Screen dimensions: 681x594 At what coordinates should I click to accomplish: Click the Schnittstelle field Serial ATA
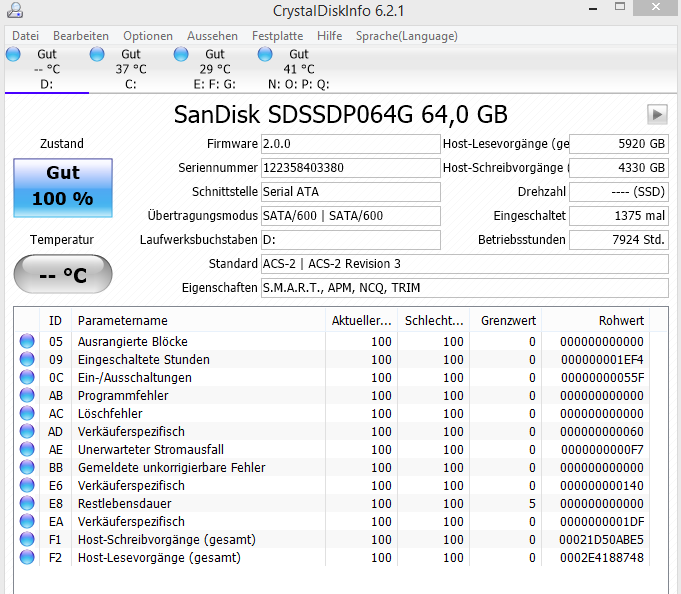click(350, 191)
